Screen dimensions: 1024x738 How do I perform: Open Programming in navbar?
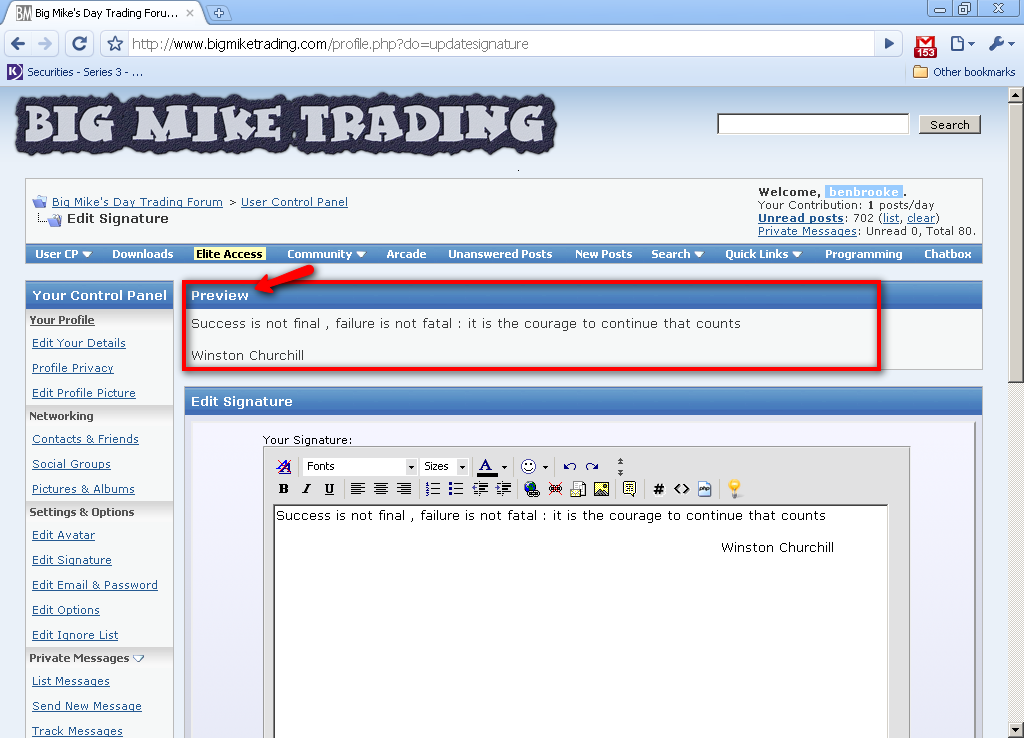pos(863,254)
